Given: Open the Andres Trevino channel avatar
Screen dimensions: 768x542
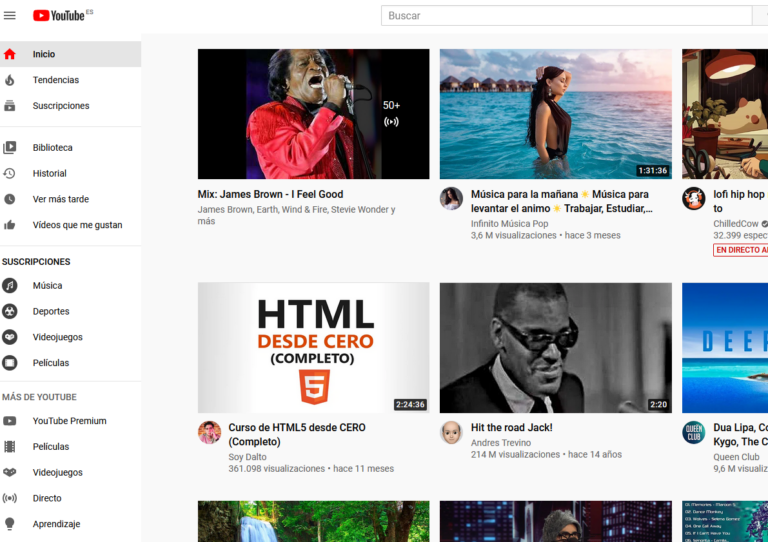Looking at the screenshot, I should pos(451,432).
